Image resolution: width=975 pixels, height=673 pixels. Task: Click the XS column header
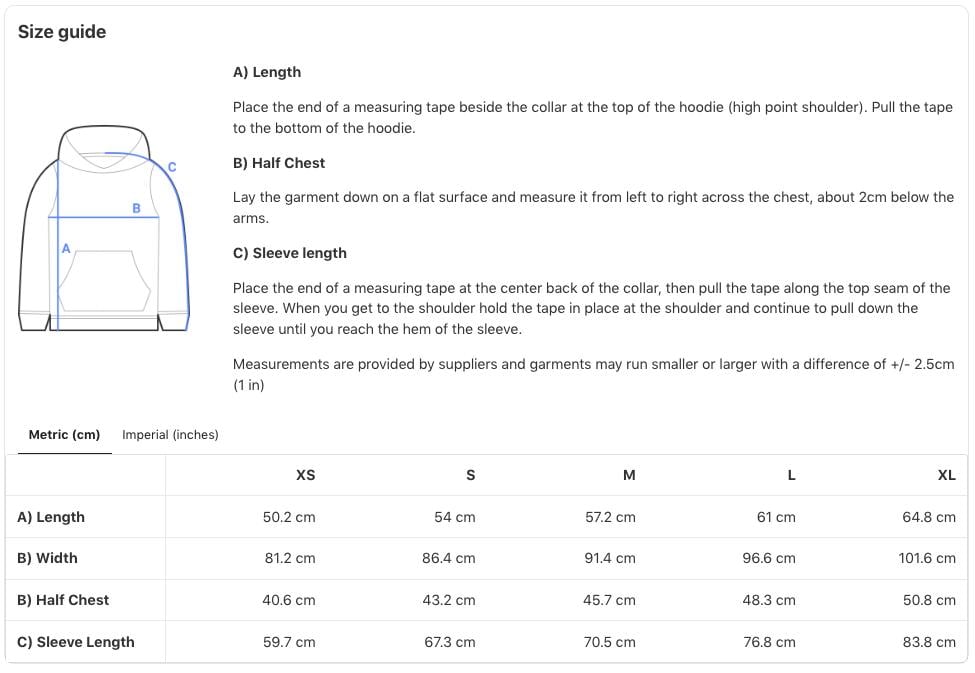[x=305, y=475]
